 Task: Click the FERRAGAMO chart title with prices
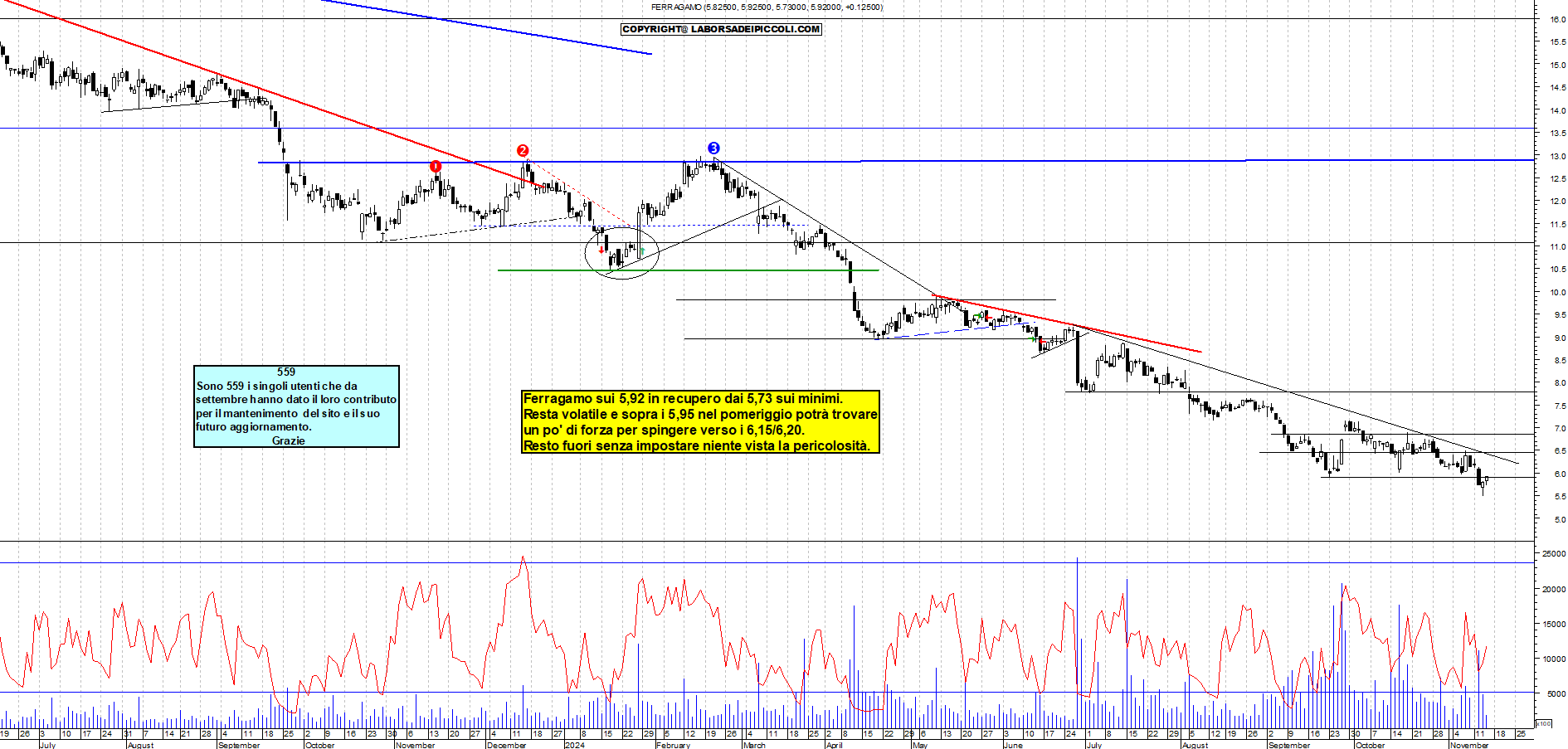pos(767,7)
